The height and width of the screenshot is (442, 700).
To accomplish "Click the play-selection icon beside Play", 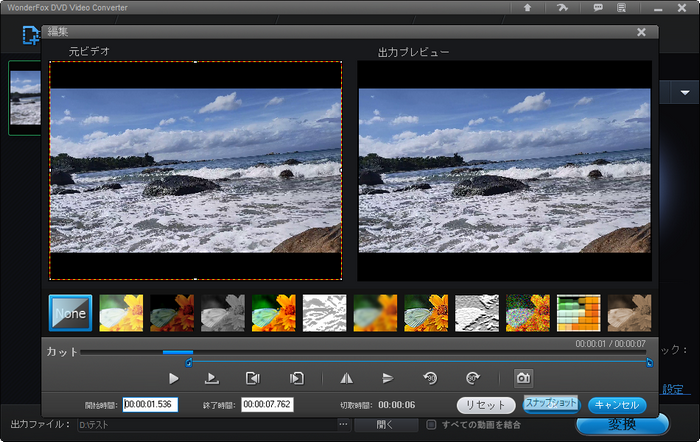I will click(x=212, y=378).
